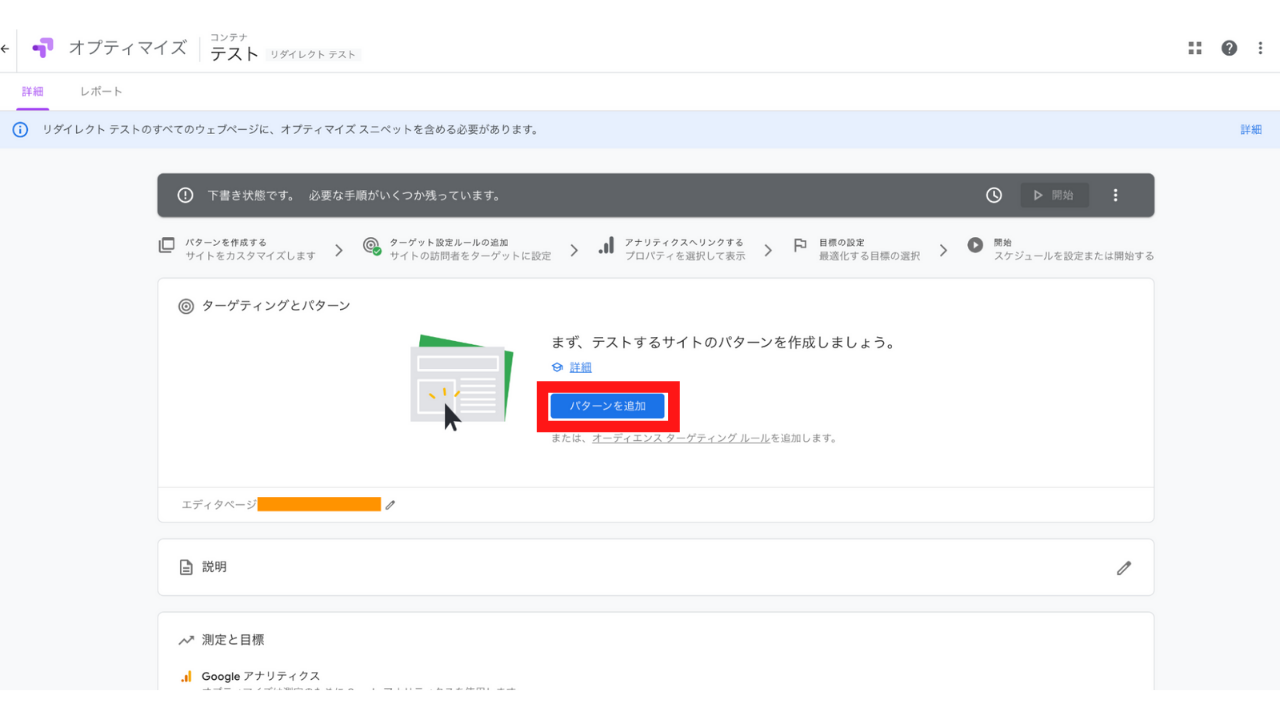The image size is (1280, 720).
Task: Edit the 説明 section with pencil icon
Action: point(1124,568)
